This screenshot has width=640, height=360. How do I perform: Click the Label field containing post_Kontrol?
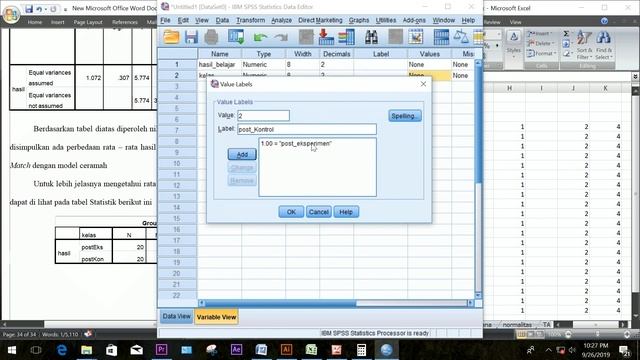307,129
